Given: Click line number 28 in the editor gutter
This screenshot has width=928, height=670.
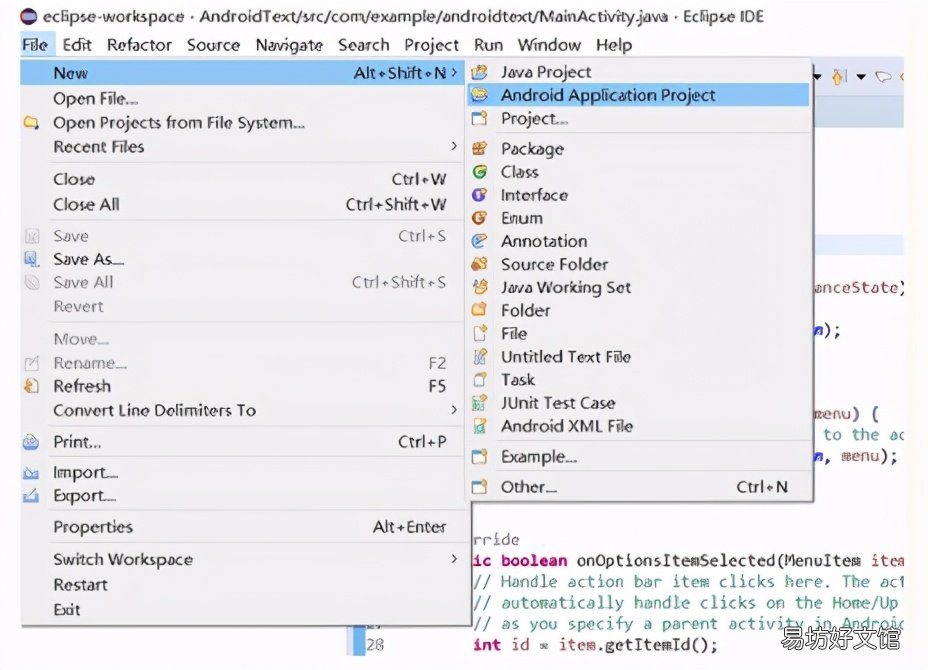Looking at the screenshot, I should 375,645.
